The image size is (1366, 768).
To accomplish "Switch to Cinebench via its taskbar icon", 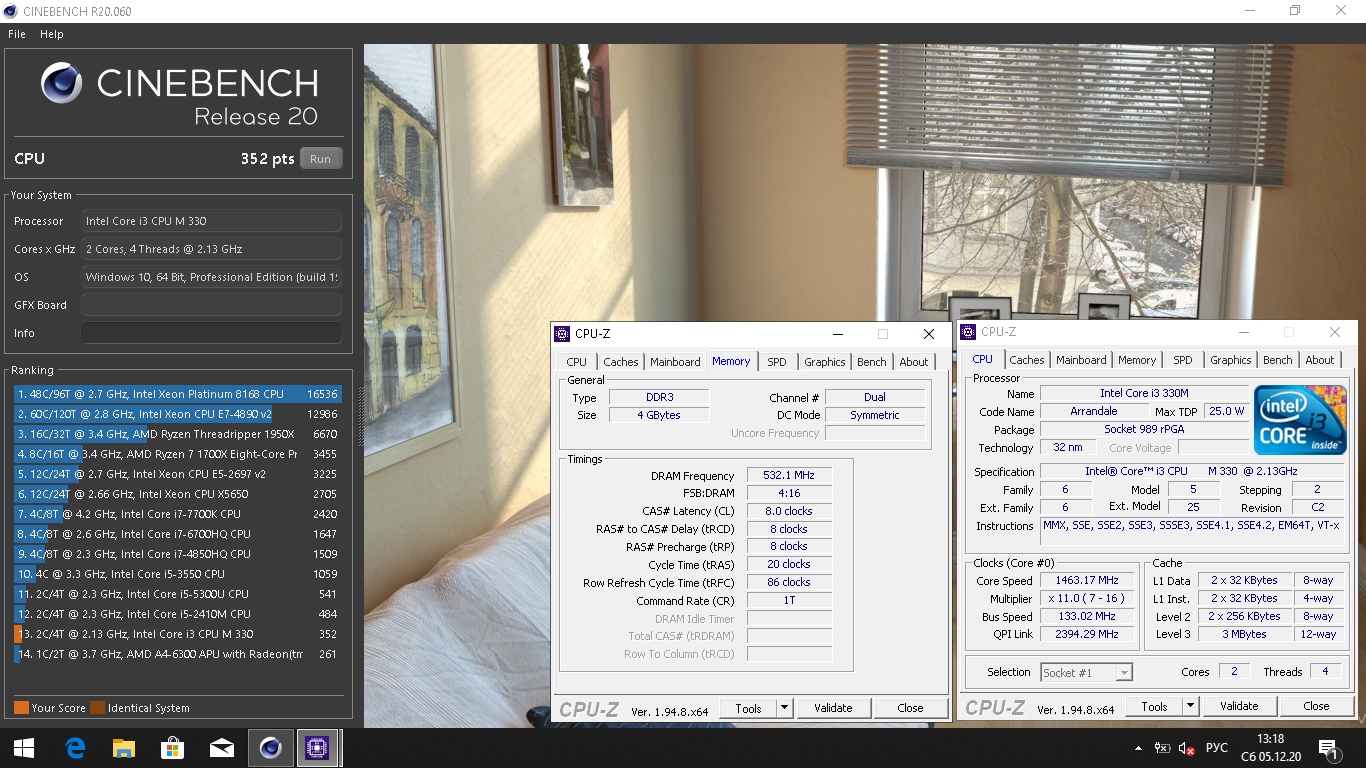I will click(x=270, y=748).
